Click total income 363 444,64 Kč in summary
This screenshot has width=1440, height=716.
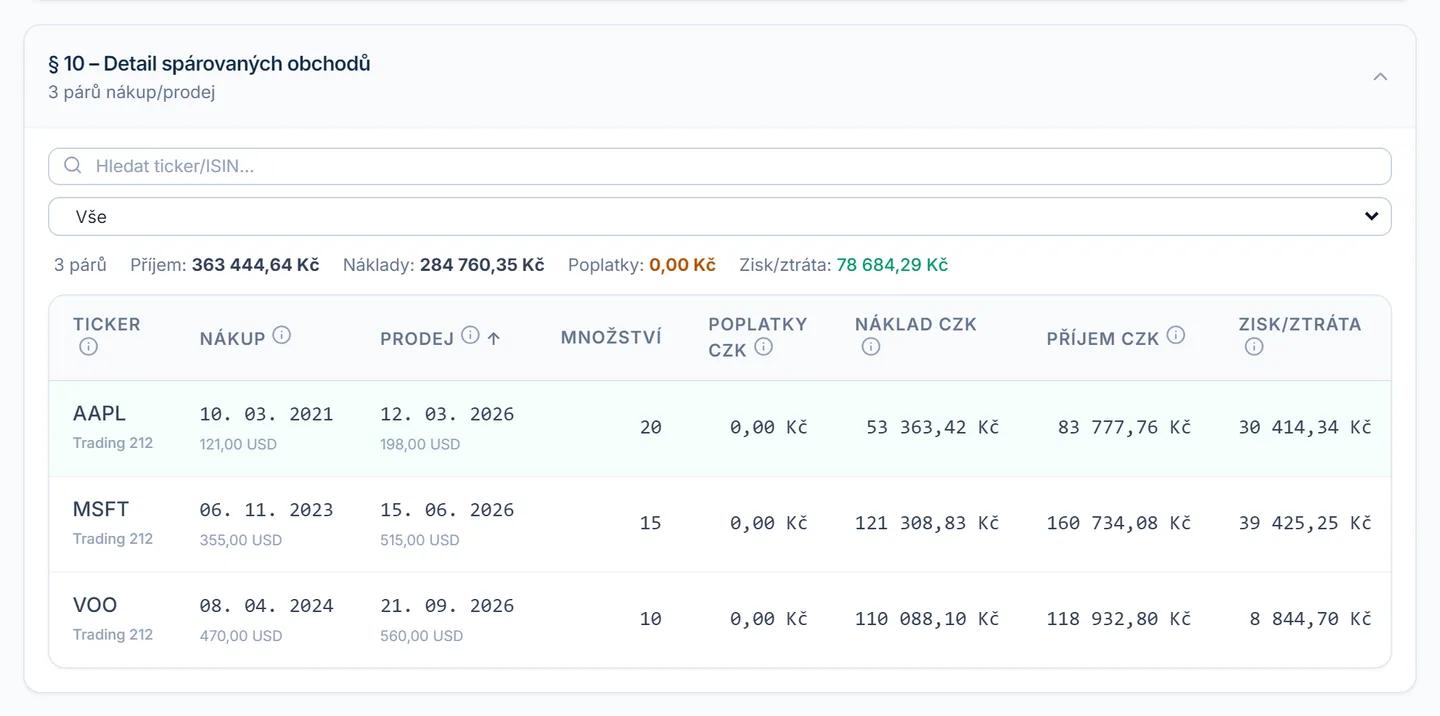point(255,265)
